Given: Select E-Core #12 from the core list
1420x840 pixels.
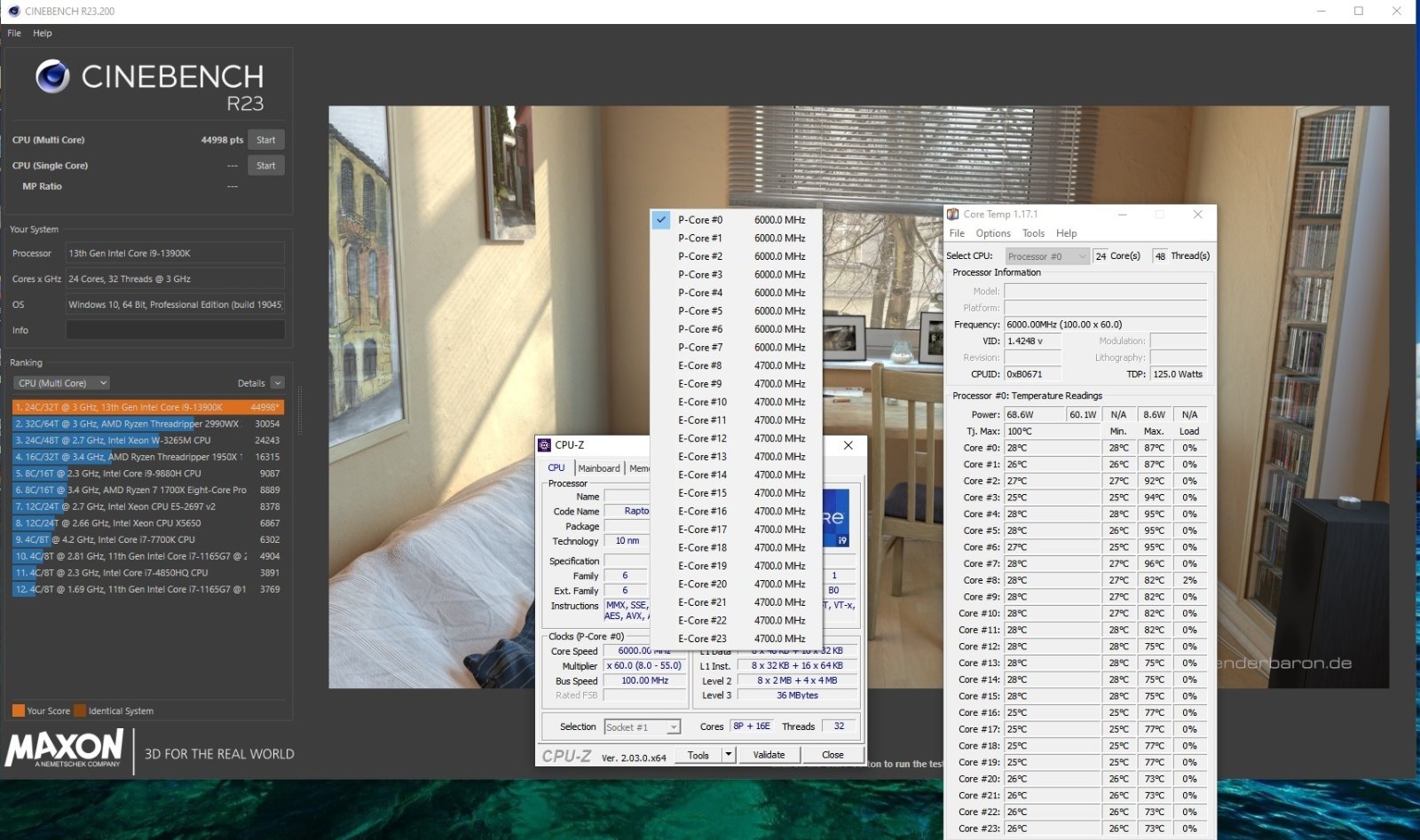Looking at the screenshot, I should [x=736, y=438].
